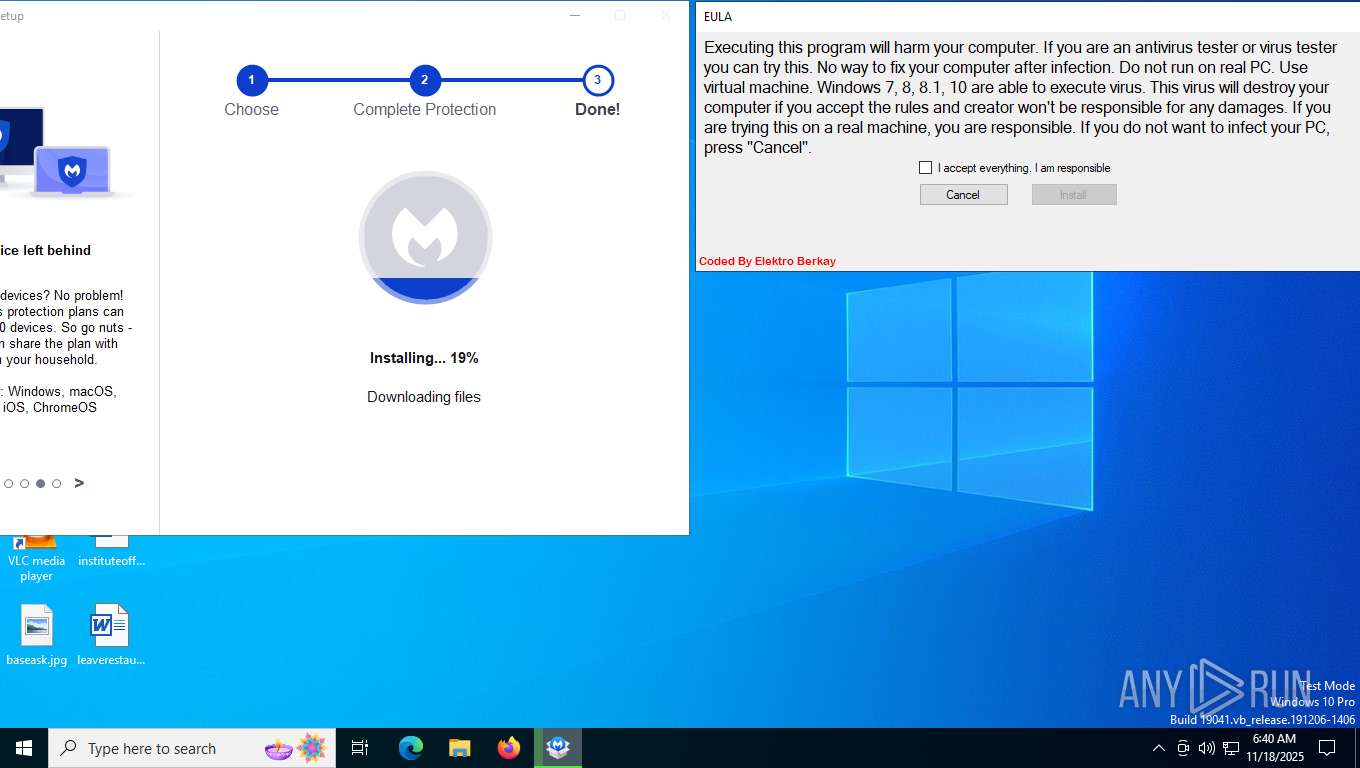1360x768 pixels.
Task: Open the baseask.jpg desktop file
Action: pos(36,635)
